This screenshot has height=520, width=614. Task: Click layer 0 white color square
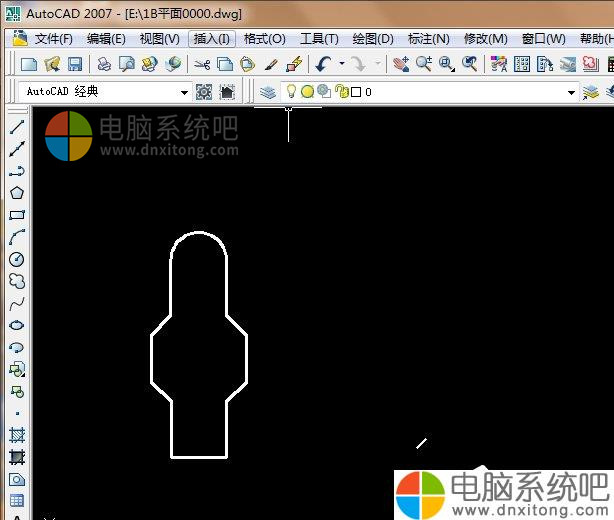(356, 92)
